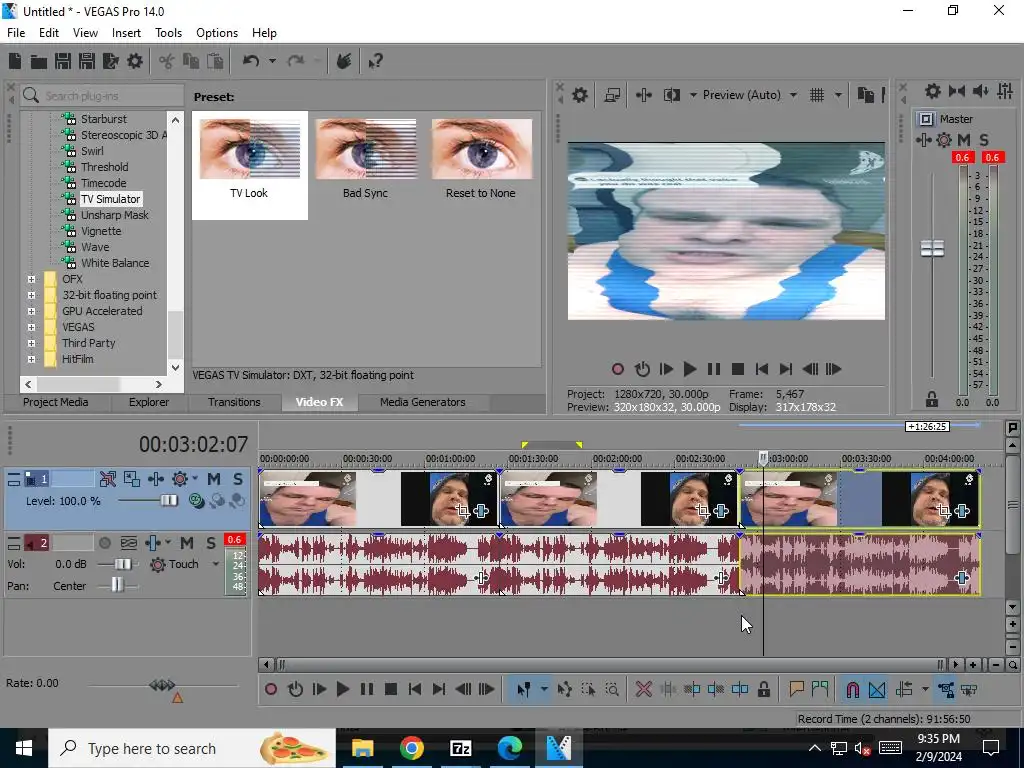Click the Master Dim Output speaker icon
The image size is (1024, 768).
[980, 91]
